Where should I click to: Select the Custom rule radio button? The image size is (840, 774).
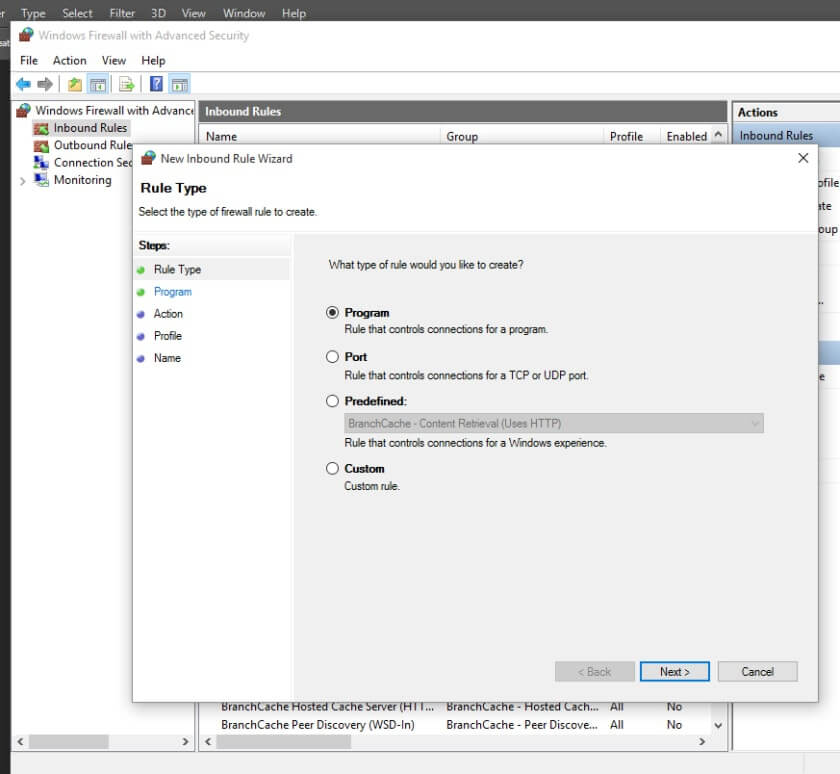(x=333, y=469)
